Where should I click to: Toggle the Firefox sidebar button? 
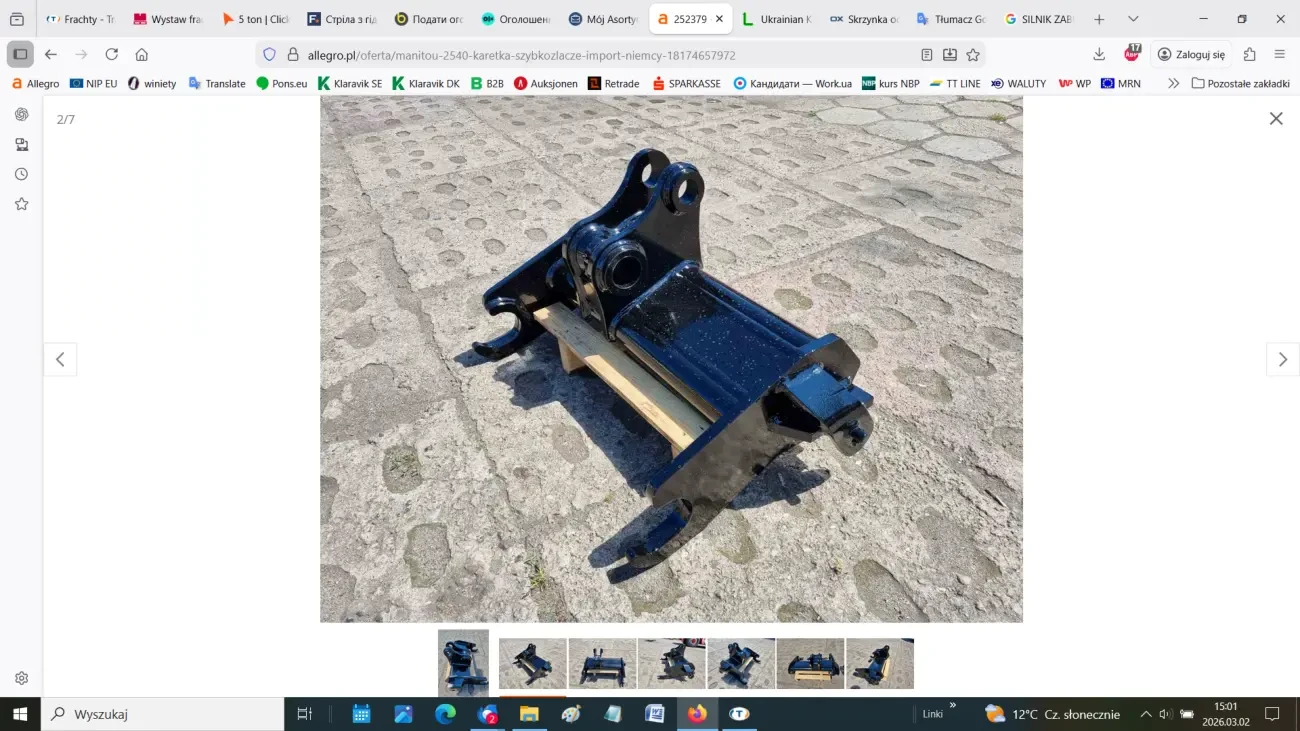click(x=20, y=55)
